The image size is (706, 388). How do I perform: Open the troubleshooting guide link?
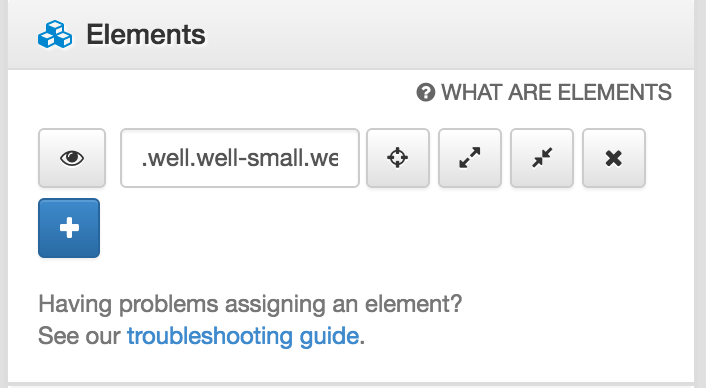coord(243,336)
